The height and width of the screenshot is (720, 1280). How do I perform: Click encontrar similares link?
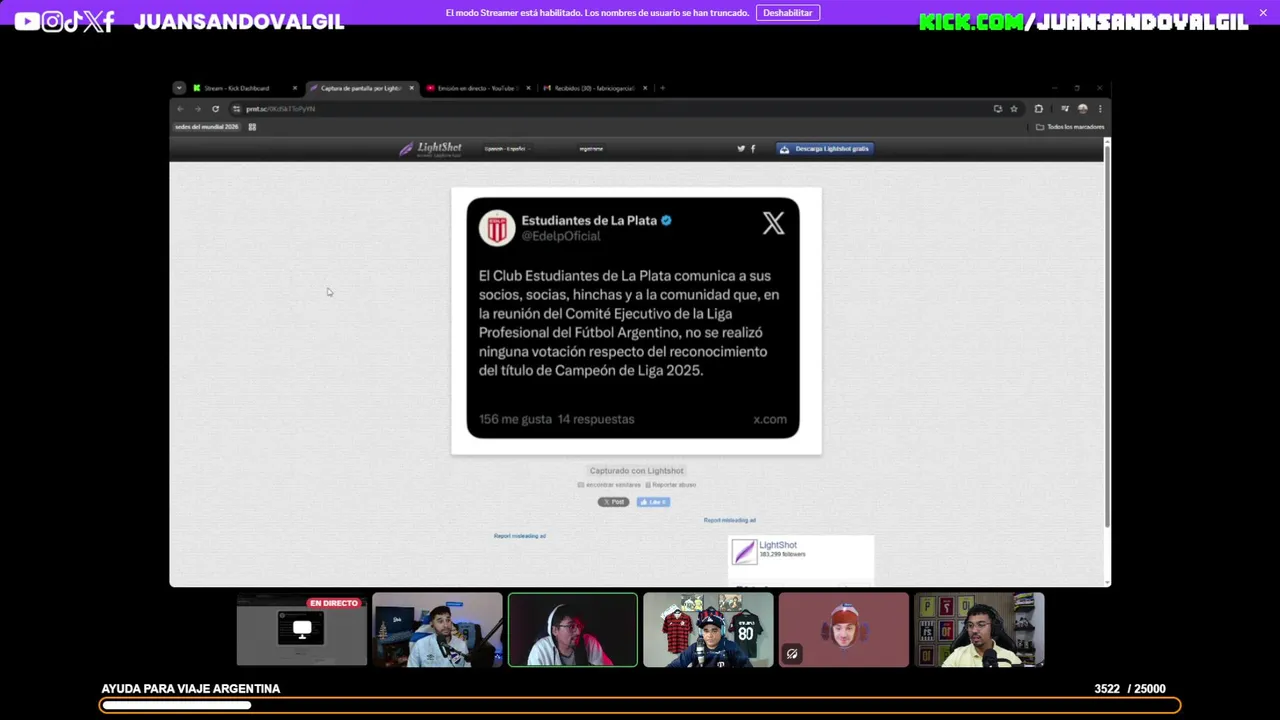(610, 485)
